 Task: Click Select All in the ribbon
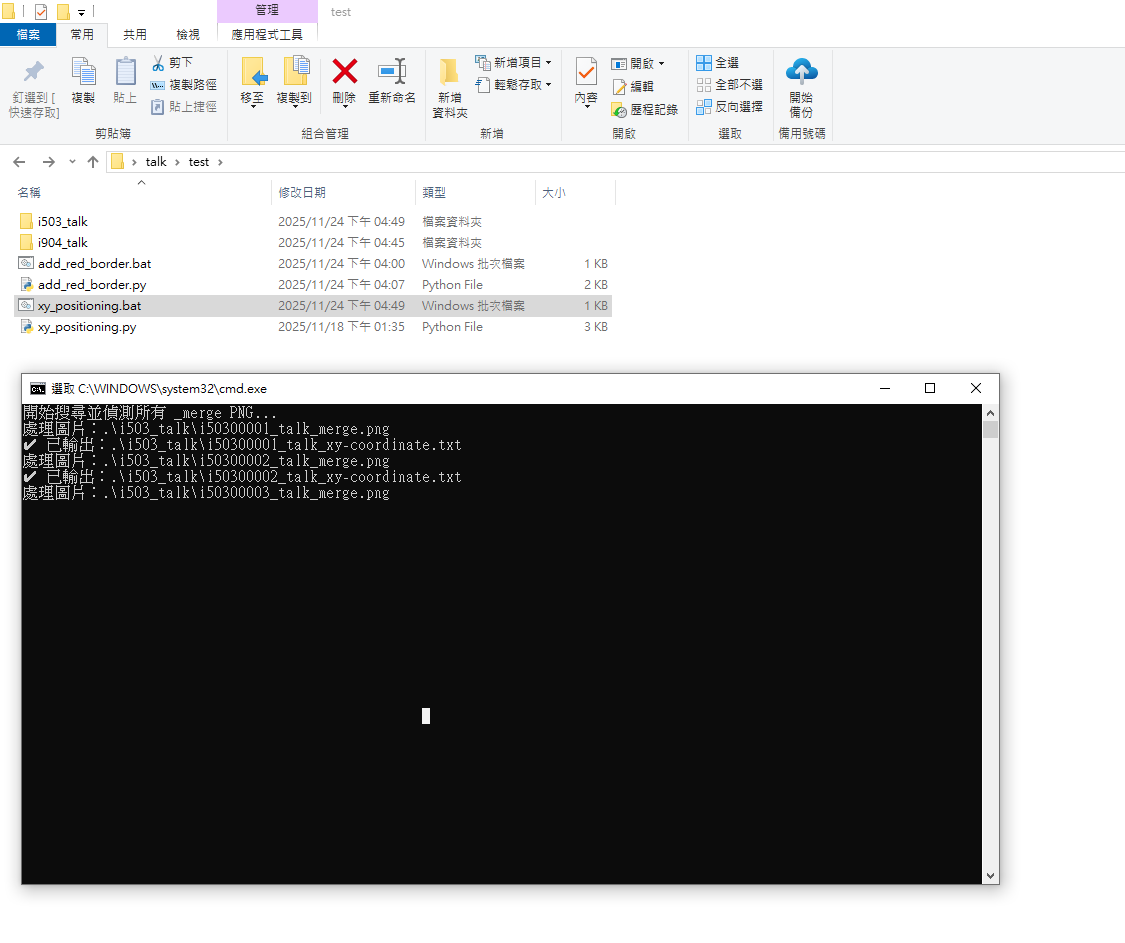[718, 63]
